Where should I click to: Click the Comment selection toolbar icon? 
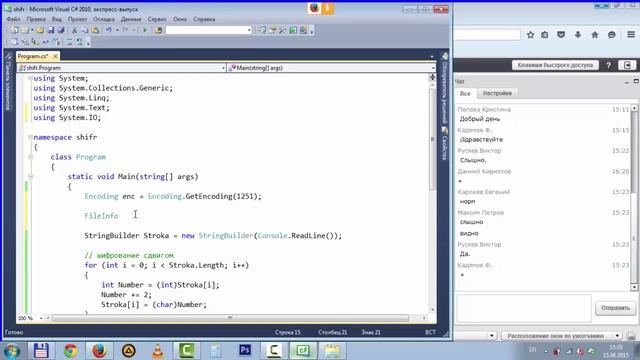click(69, 42)
